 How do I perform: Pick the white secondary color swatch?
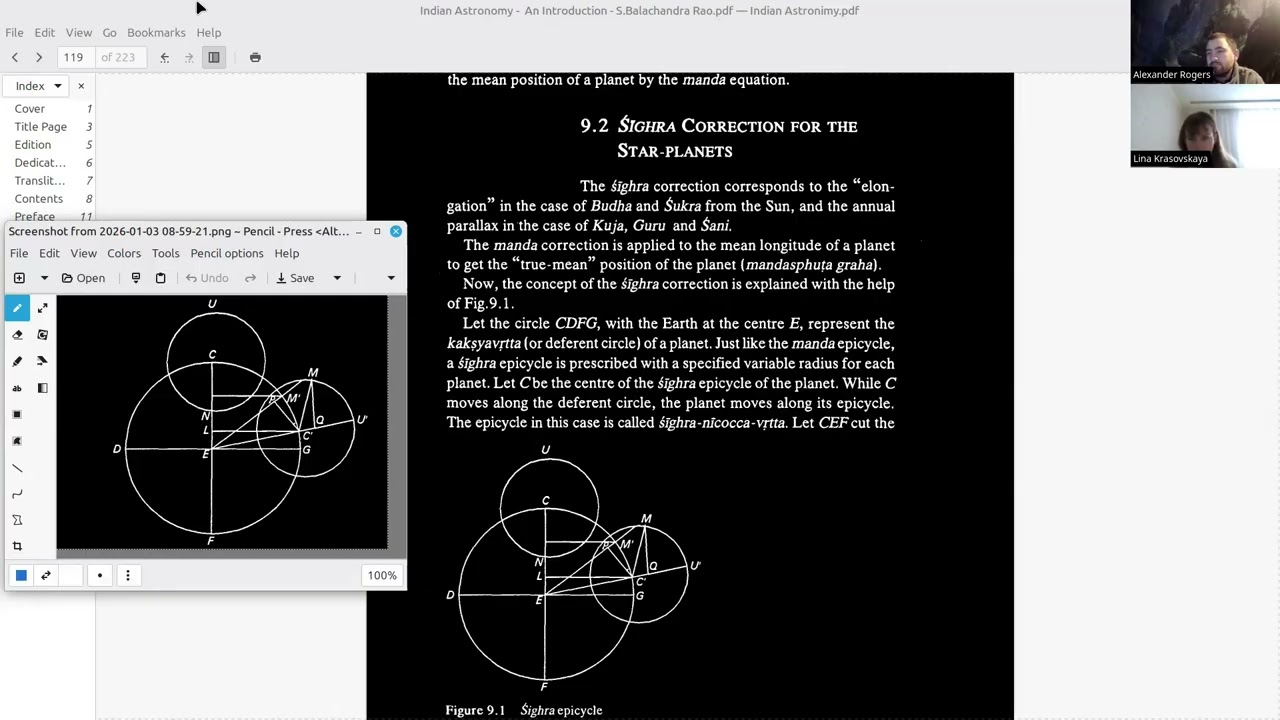[x=70, y=575]
